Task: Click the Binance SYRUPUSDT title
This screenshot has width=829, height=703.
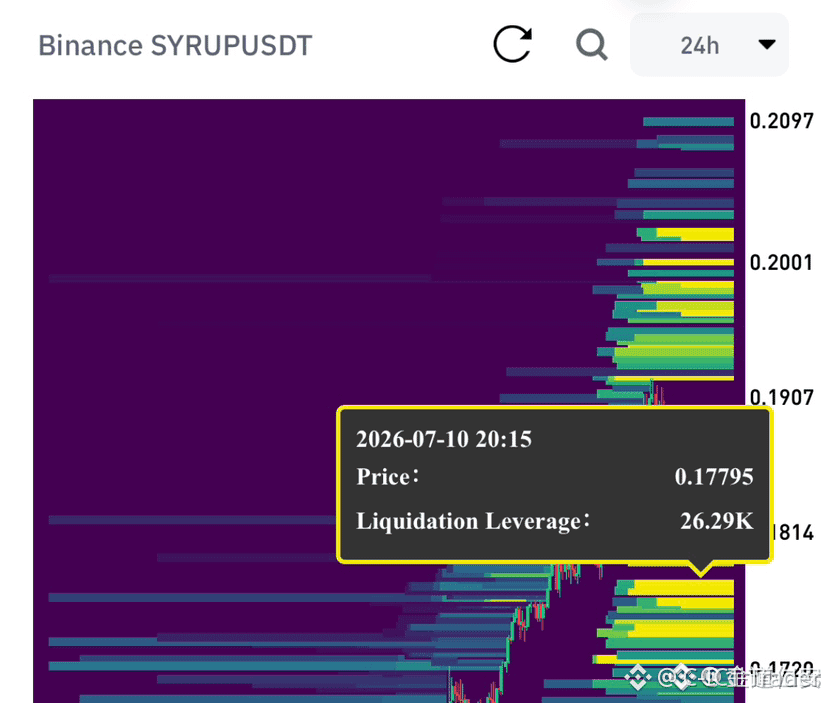Action: click(175, 45)
